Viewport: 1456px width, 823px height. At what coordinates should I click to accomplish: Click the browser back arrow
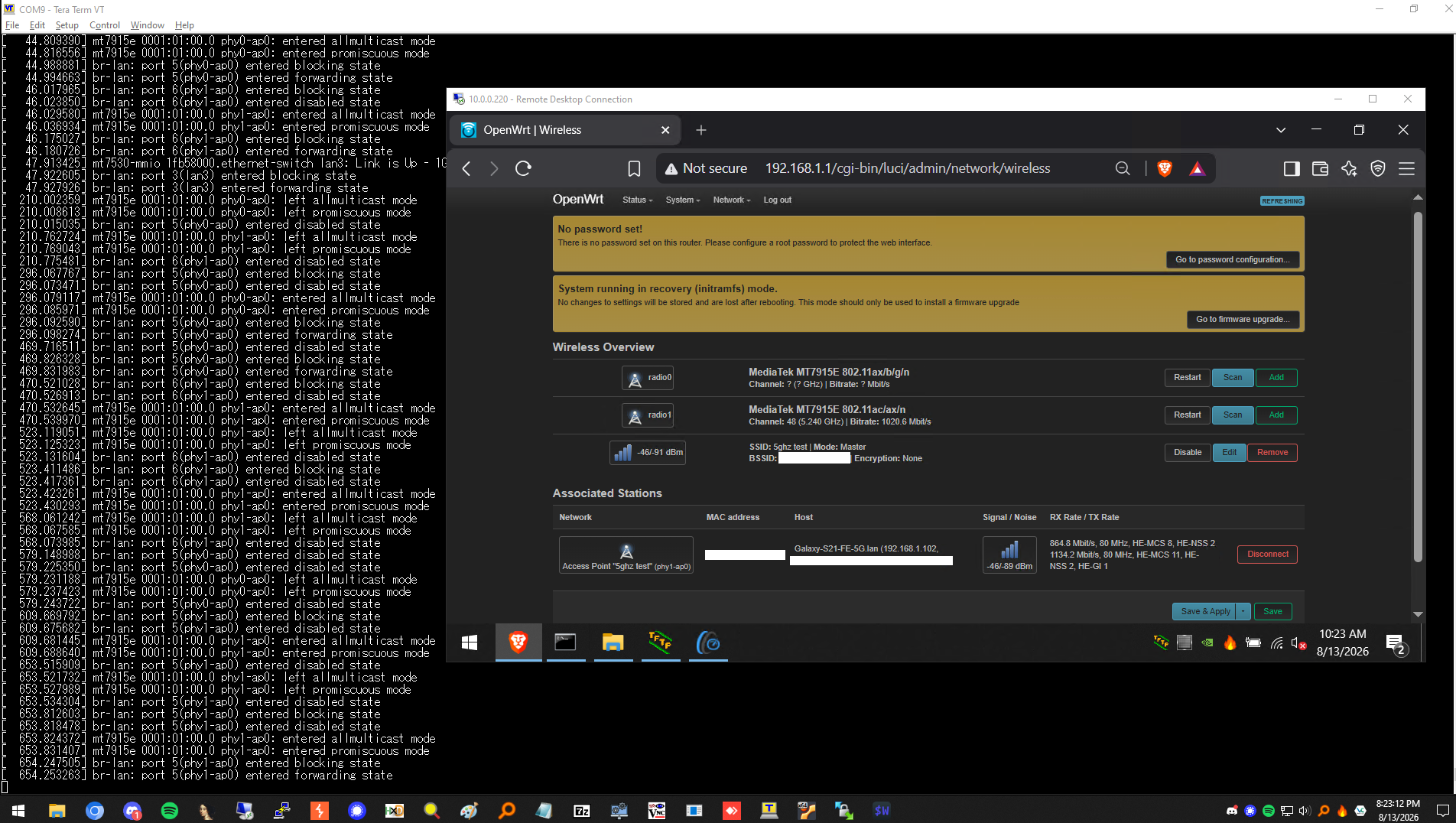[x=466, y=168]
